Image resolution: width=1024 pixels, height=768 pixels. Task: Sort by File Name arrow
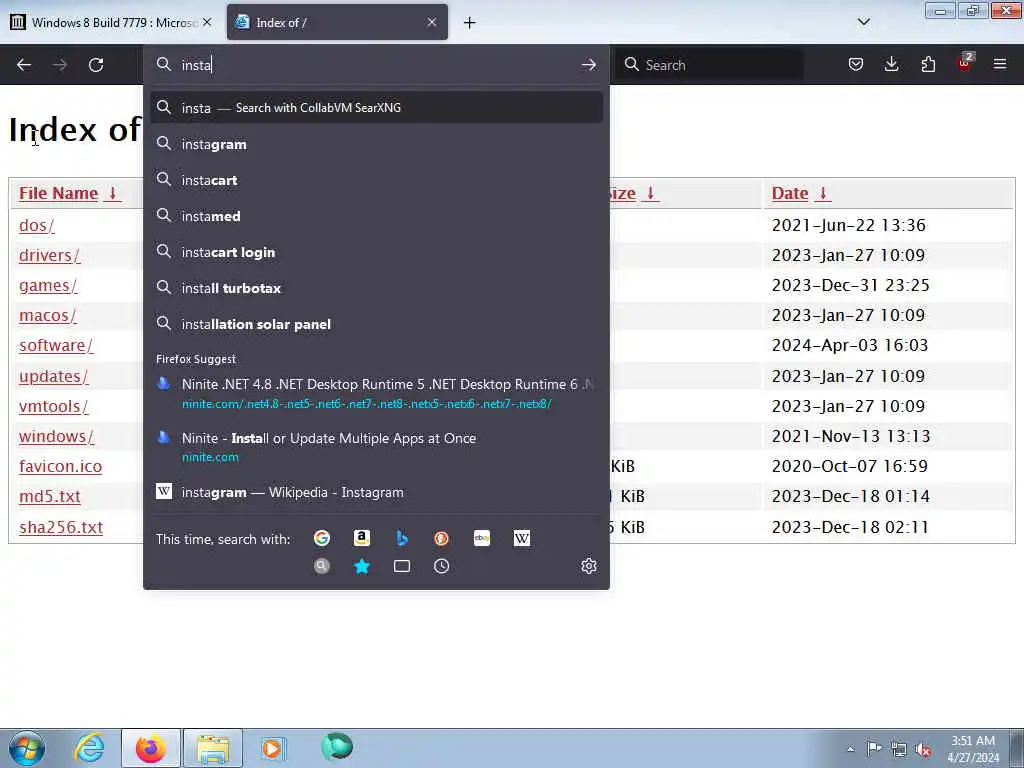coord(112,193)
